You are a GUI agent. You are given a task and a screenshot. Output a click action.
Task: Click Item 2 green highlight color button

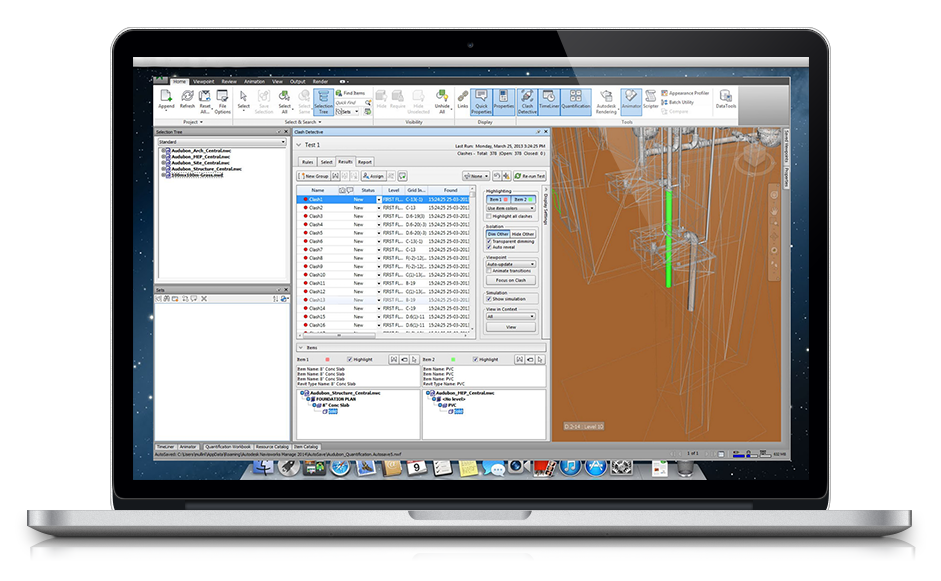click(523, 199)
